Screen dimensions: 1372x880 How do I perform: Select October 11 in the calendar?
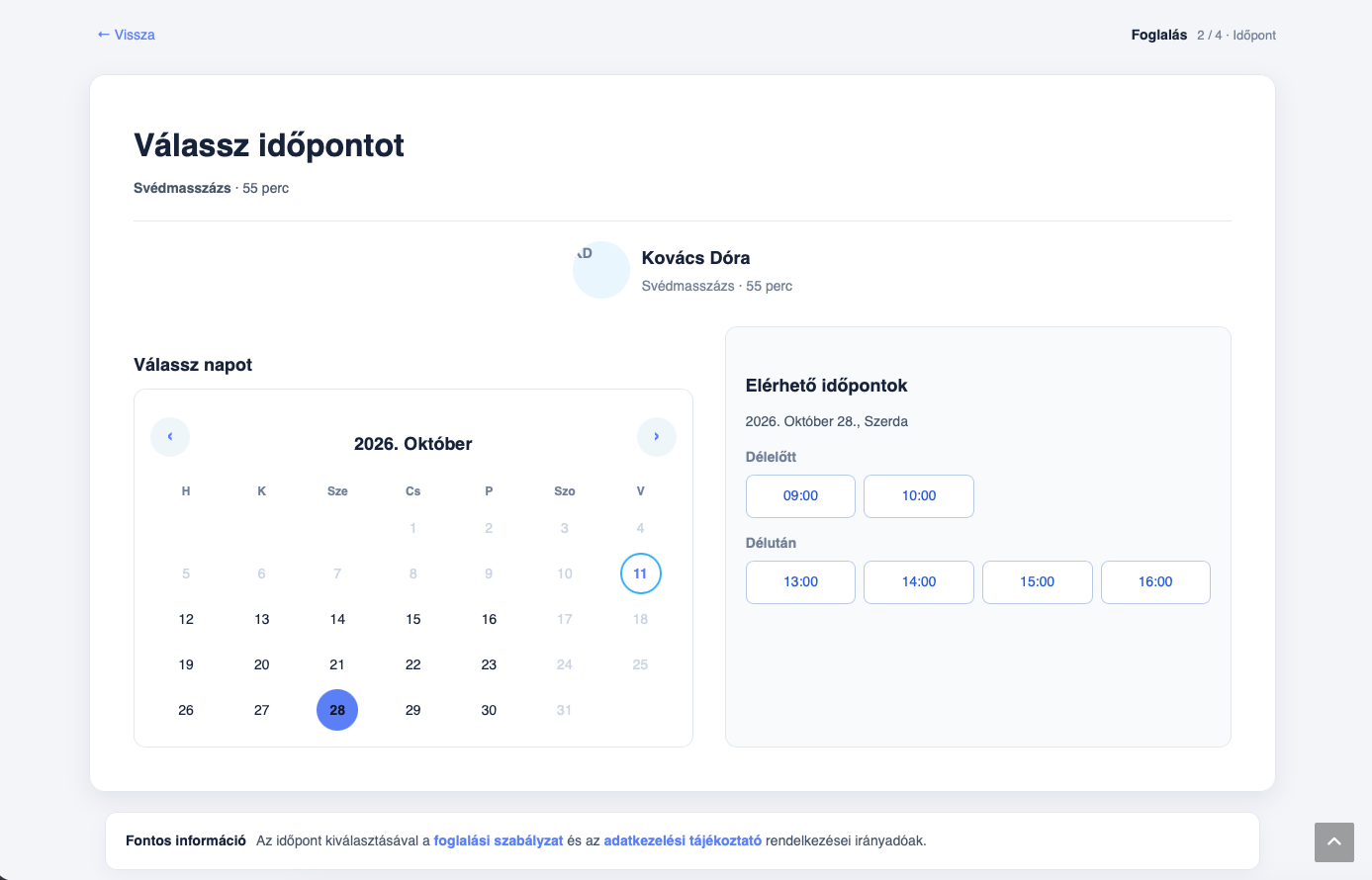(x=641, y=573)
